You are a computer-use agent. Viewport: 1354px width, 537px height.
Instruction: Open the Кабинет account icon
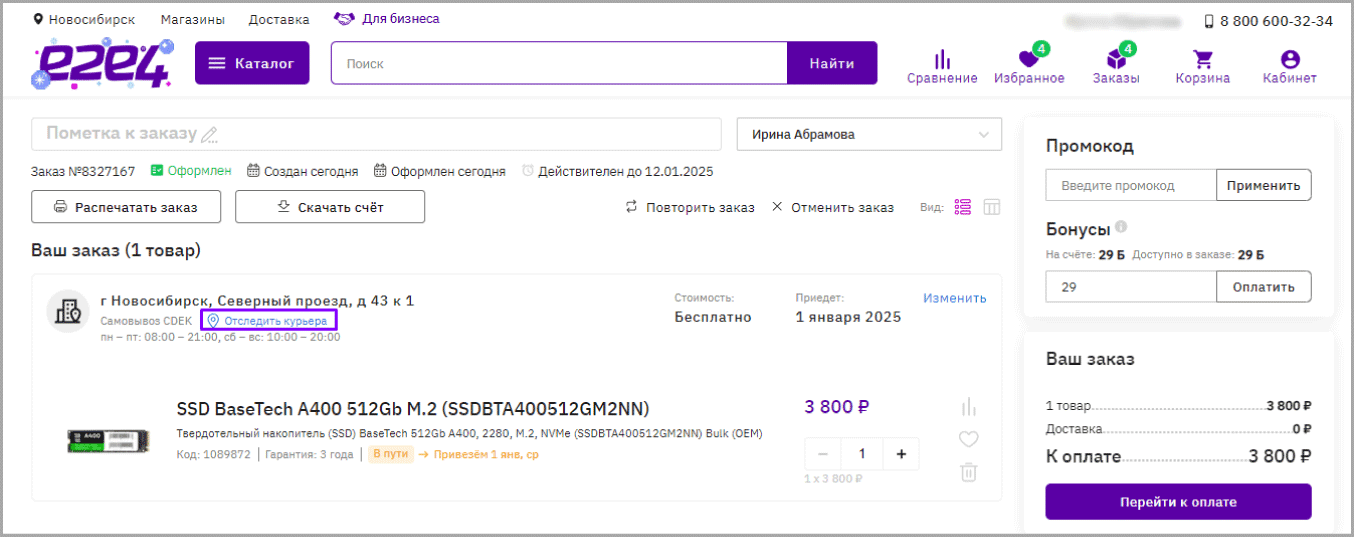click(1290, 60)
